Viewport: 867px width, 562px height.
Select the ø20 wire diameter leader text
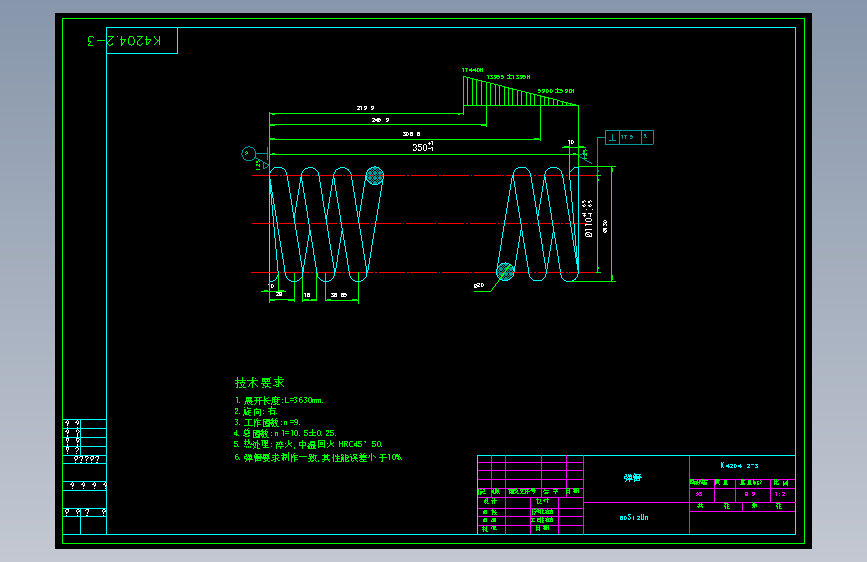(x=479, y=285)
